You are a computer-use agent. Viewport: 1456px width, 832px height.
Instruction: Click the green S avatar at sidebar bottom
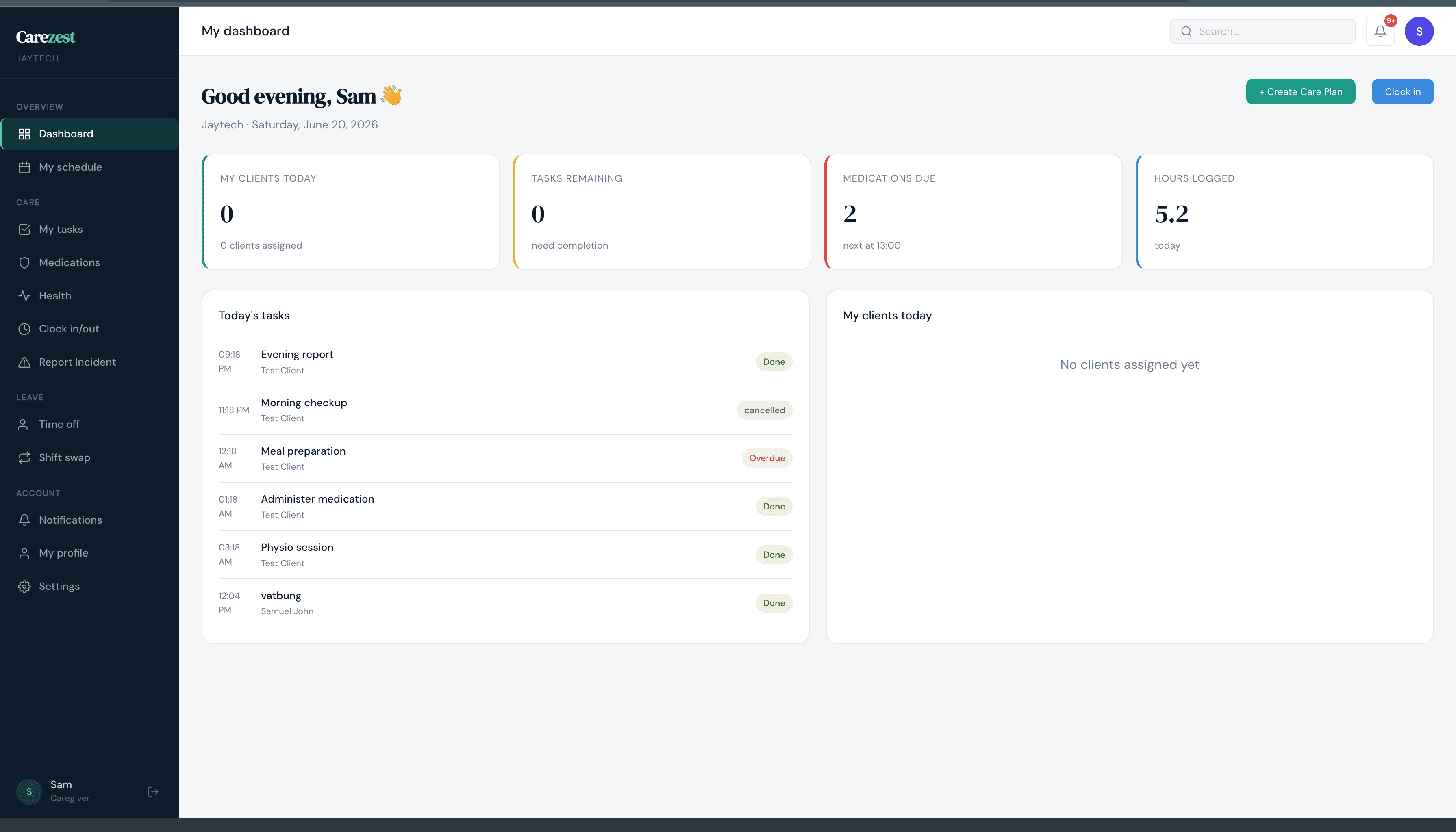(x=29, y=791)
